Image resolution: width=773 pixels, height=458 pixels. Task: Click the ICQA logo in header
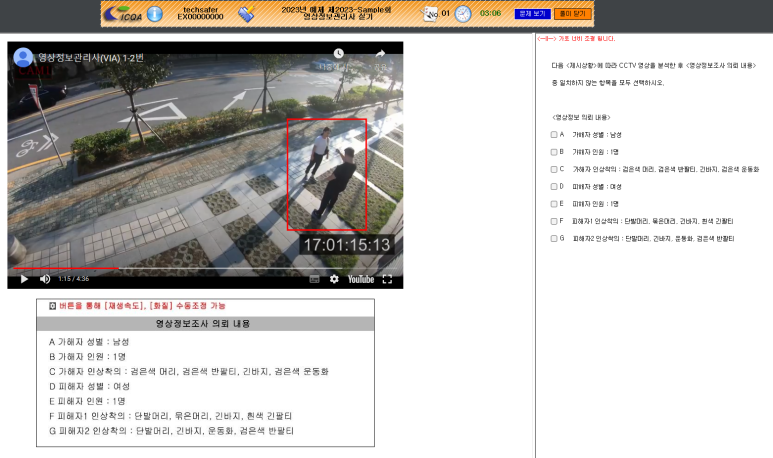coord(123,14)
